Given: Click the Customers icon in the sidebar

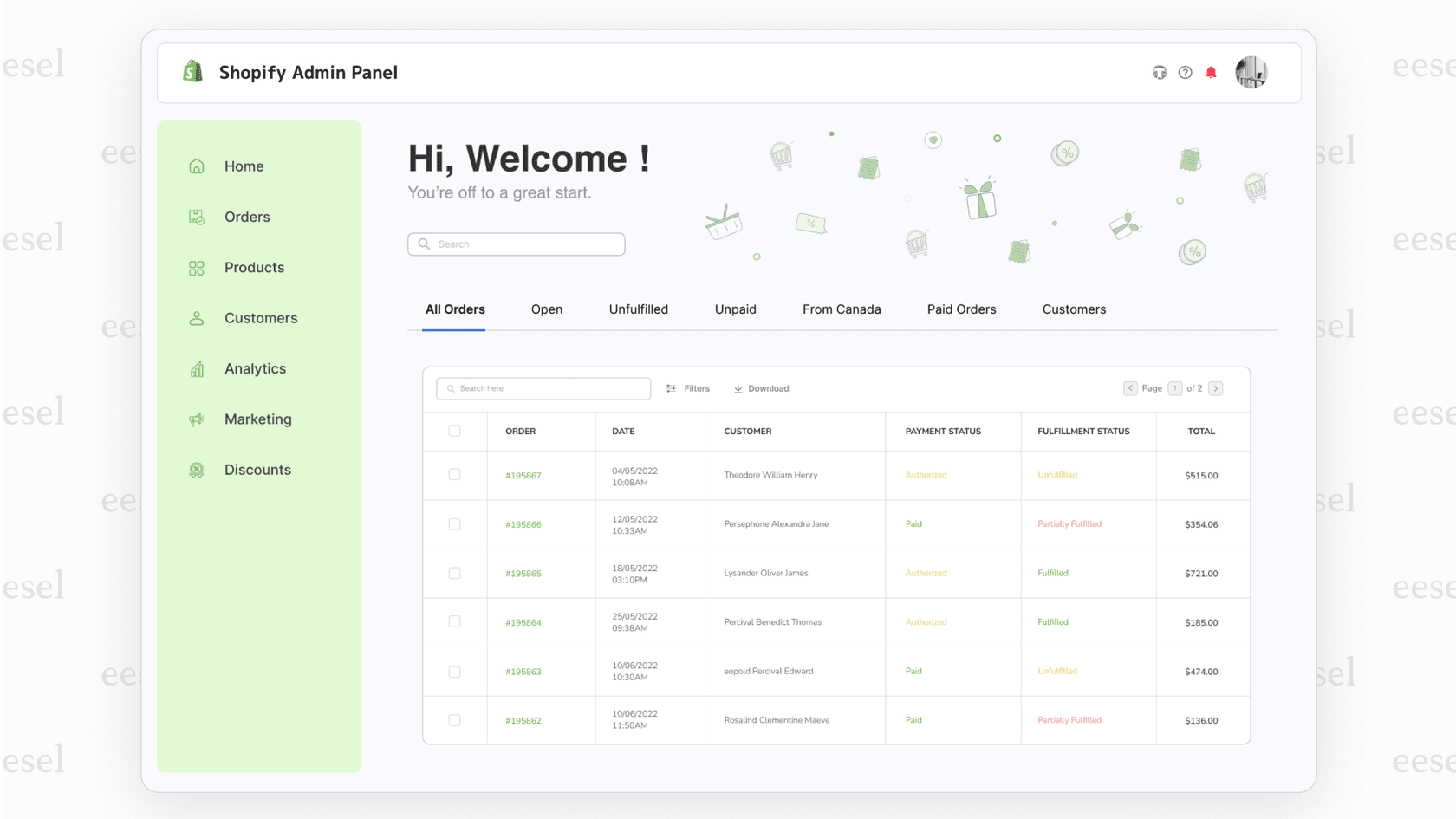Looking at the screenshot, I should coord(197,317).
